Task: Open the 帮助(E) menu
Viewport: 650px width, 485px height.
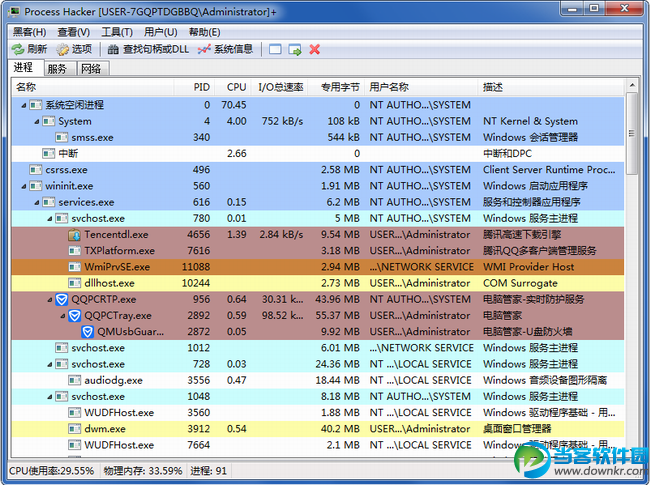Action: coord(204,32)
